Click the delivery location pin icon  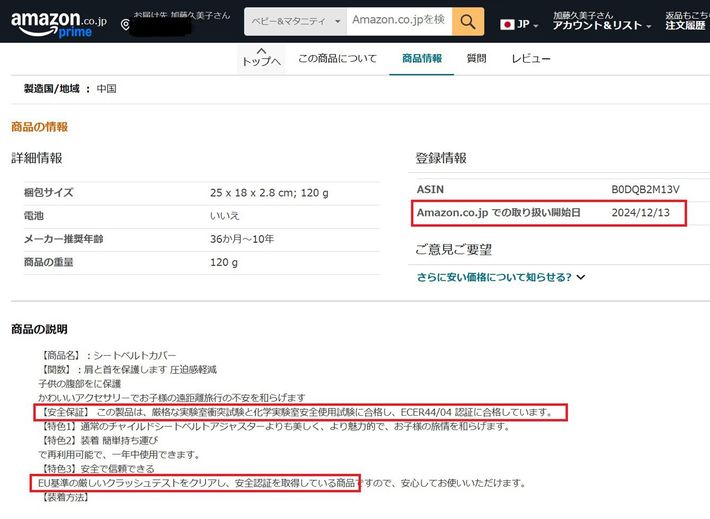(125, 25)
